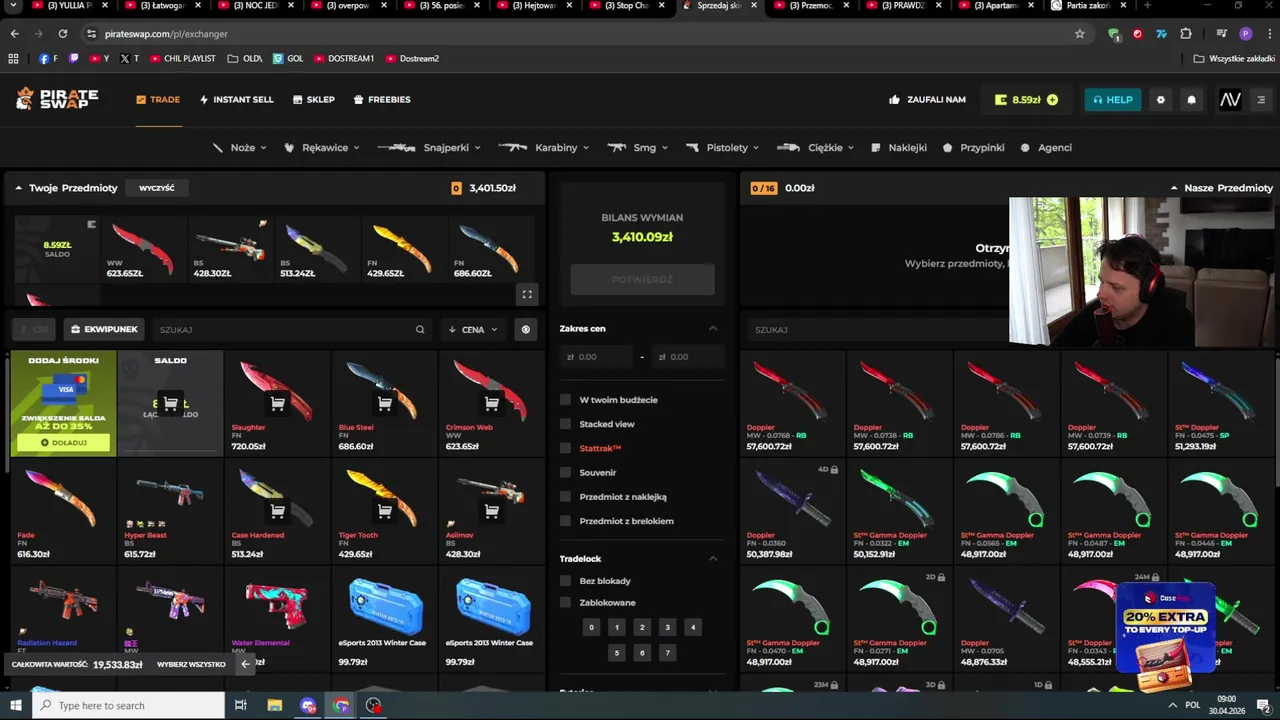Open browser extensions puzzle icon
Screen dimensions: 1280x720
point(1186,33)
